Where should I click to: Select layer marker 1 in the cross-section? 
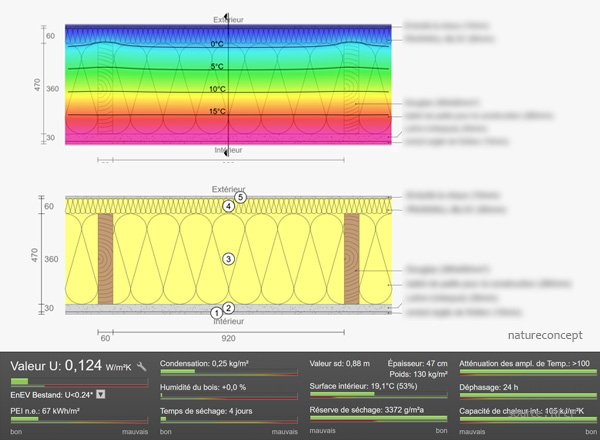coord(217,314)
